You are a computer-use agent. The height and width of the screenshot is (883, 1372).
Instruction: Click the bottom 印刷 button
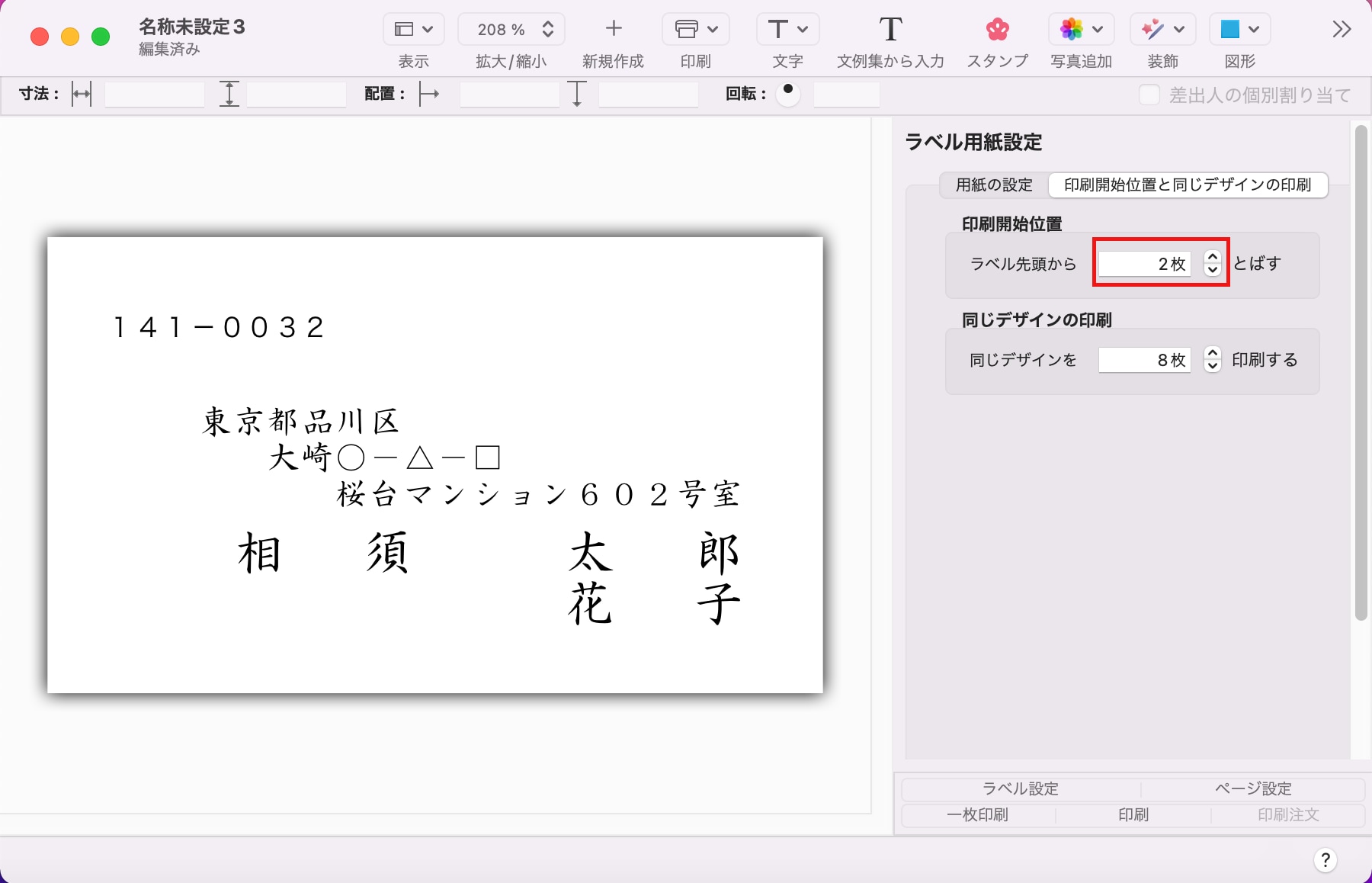(1133, 815)
